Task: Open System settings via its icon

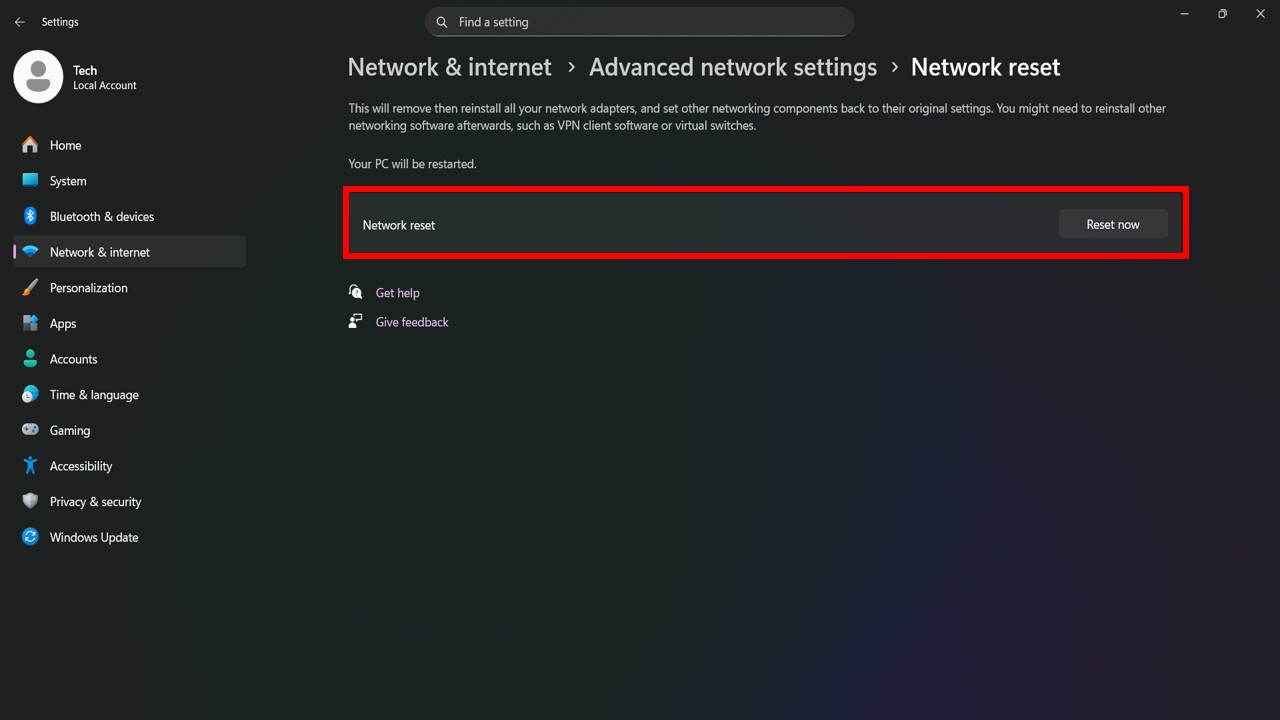Action: coord(30,181)
